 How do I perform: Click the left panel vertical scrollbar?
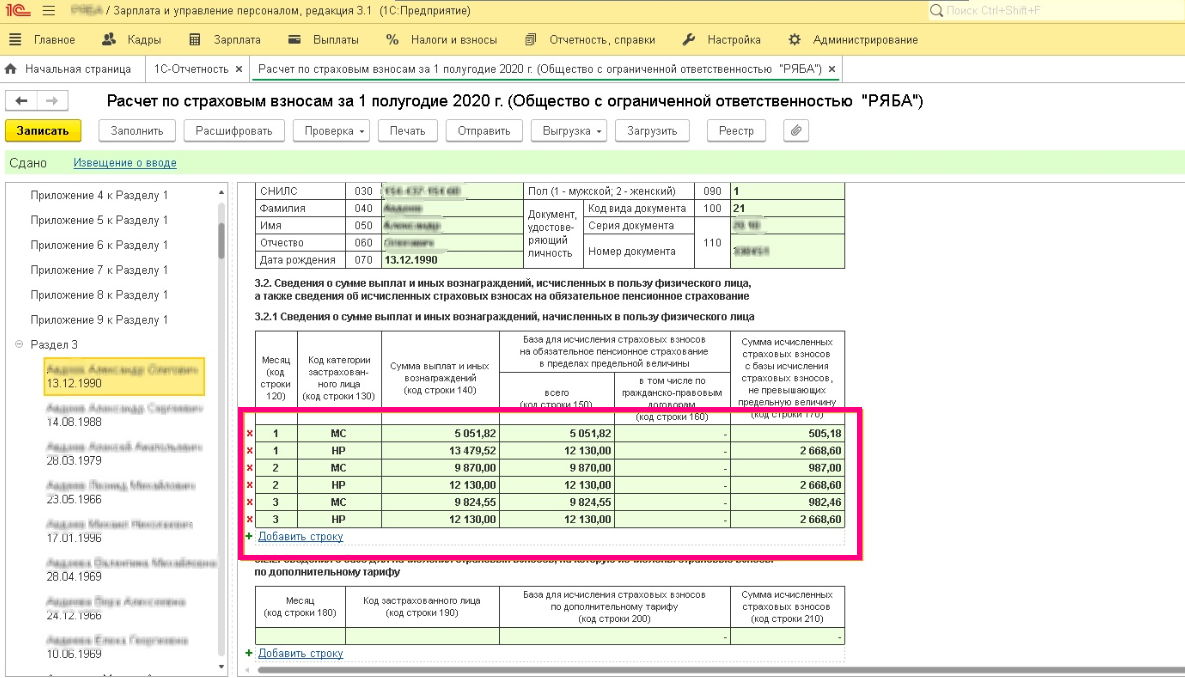[x=221, y=240]
